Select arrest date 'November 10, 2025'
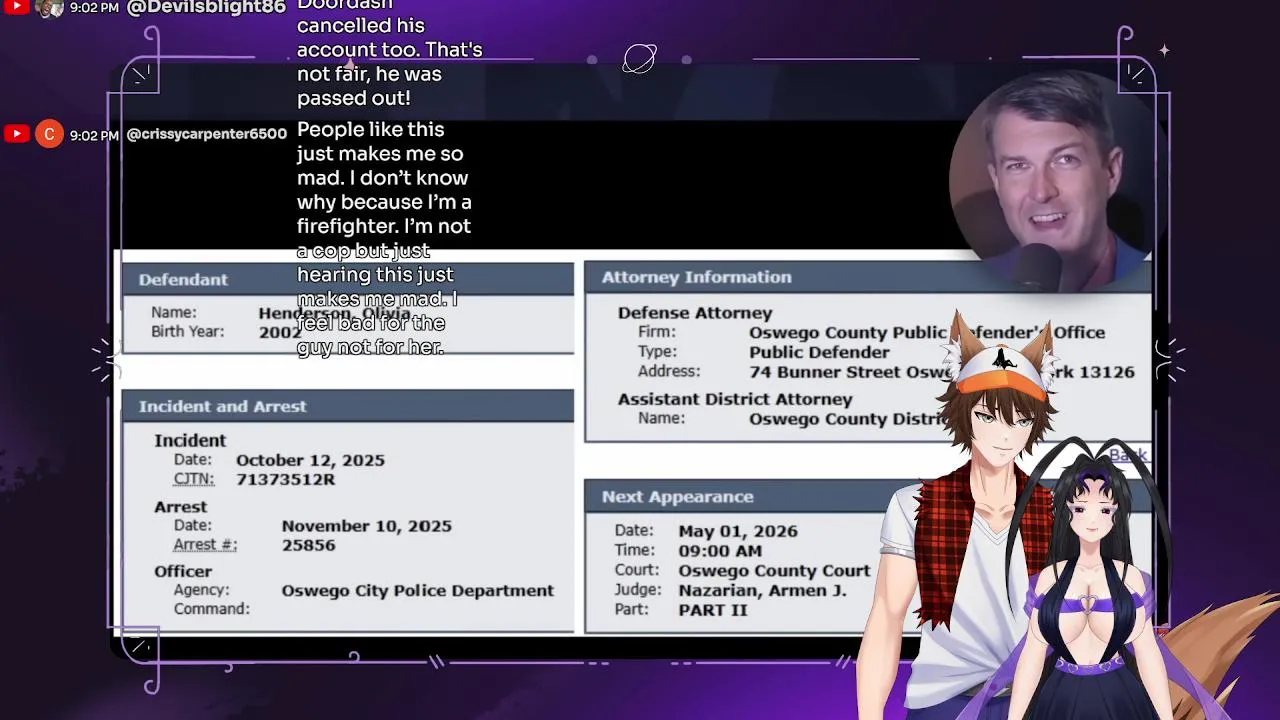The image size is (1280, 720). tap(366, 526)
